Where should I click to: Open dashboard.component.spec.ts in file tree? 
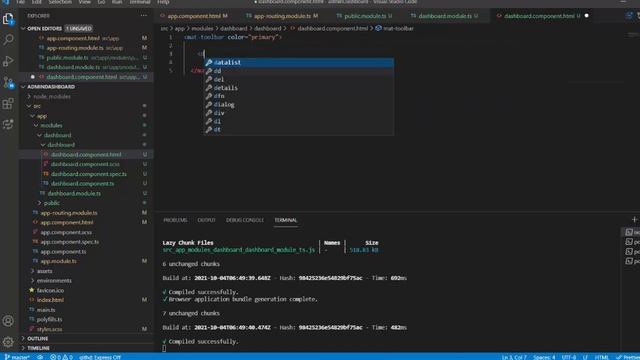(x=88, y=174)
